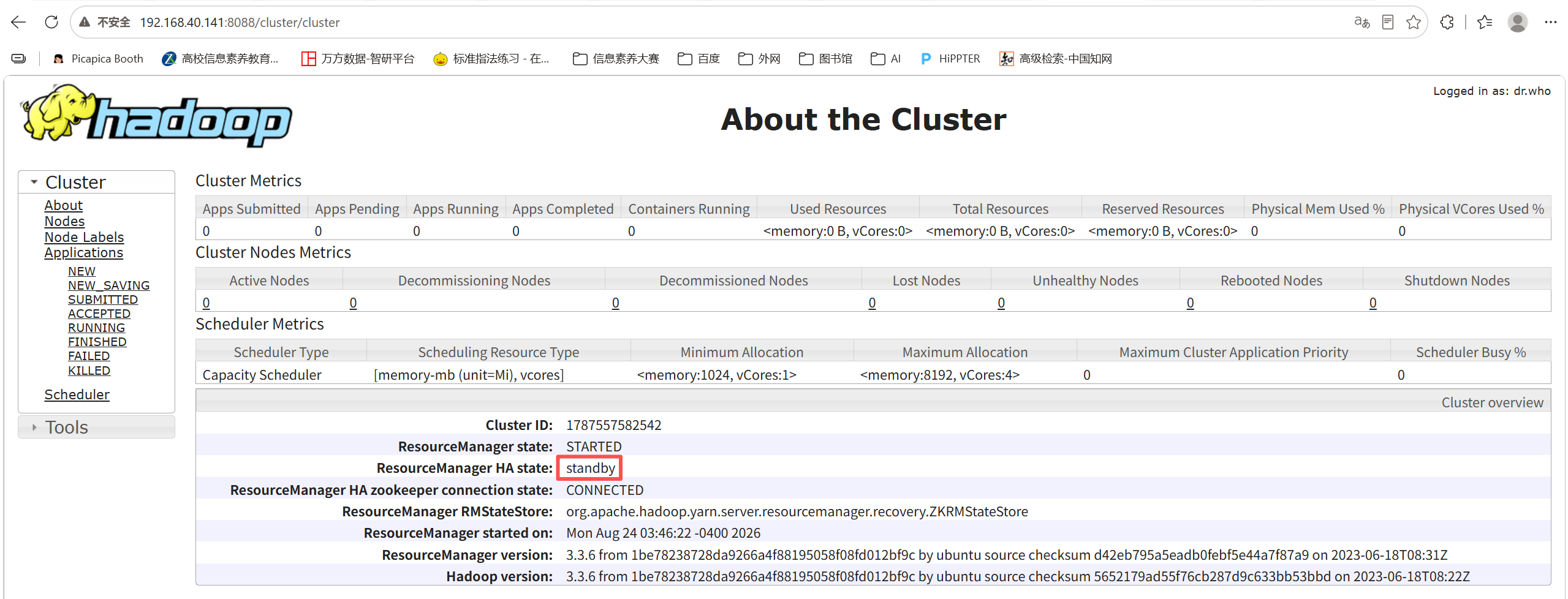Open the 图书馆 bookmark folder
Viewport: 1568px width, 599px height.
(x=825, y=59)
